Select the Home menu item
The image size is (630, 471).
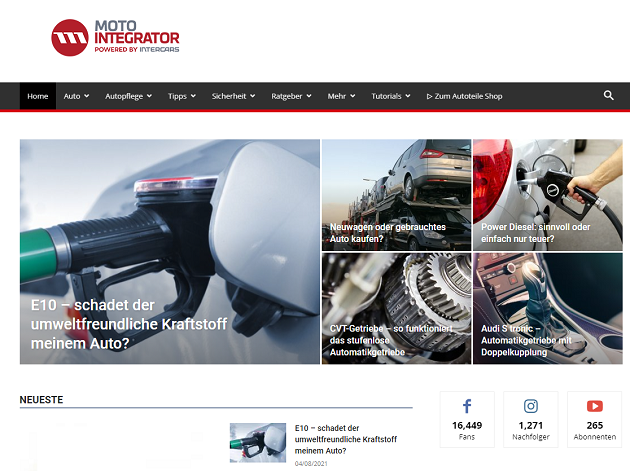(38, 97)
